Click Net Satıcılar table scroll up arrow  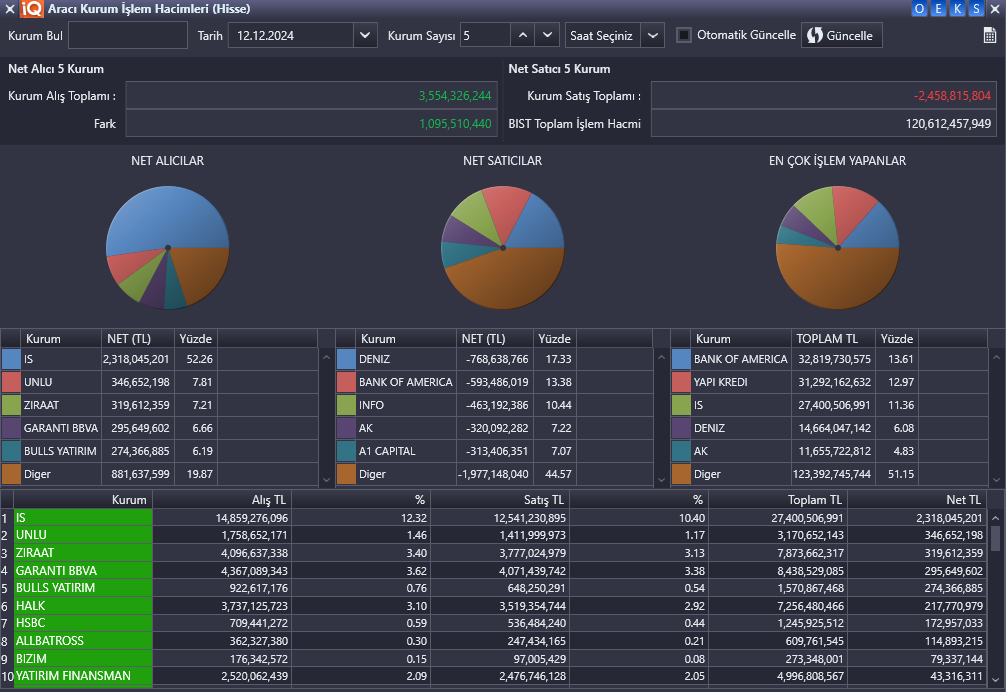pyautogui.click(x=661, y=357)
